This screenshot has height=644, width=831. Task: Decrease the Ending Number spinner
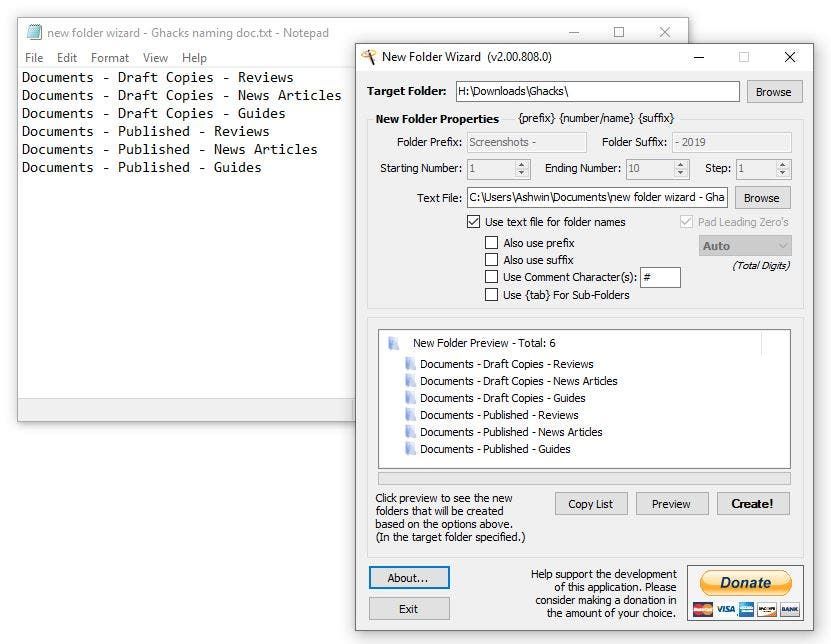pyautogui.click(x=680, y=173)
